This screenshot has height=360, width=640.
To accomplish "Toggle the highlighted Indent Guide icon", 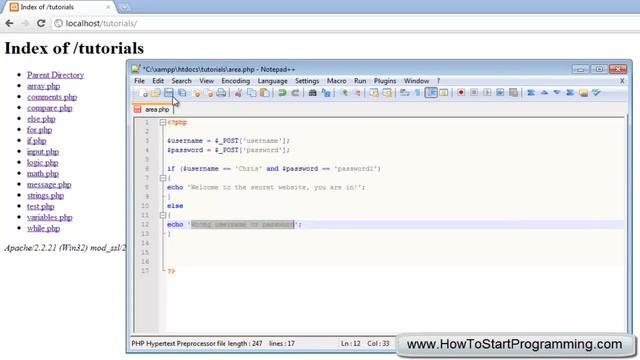I will click(431, 93).
